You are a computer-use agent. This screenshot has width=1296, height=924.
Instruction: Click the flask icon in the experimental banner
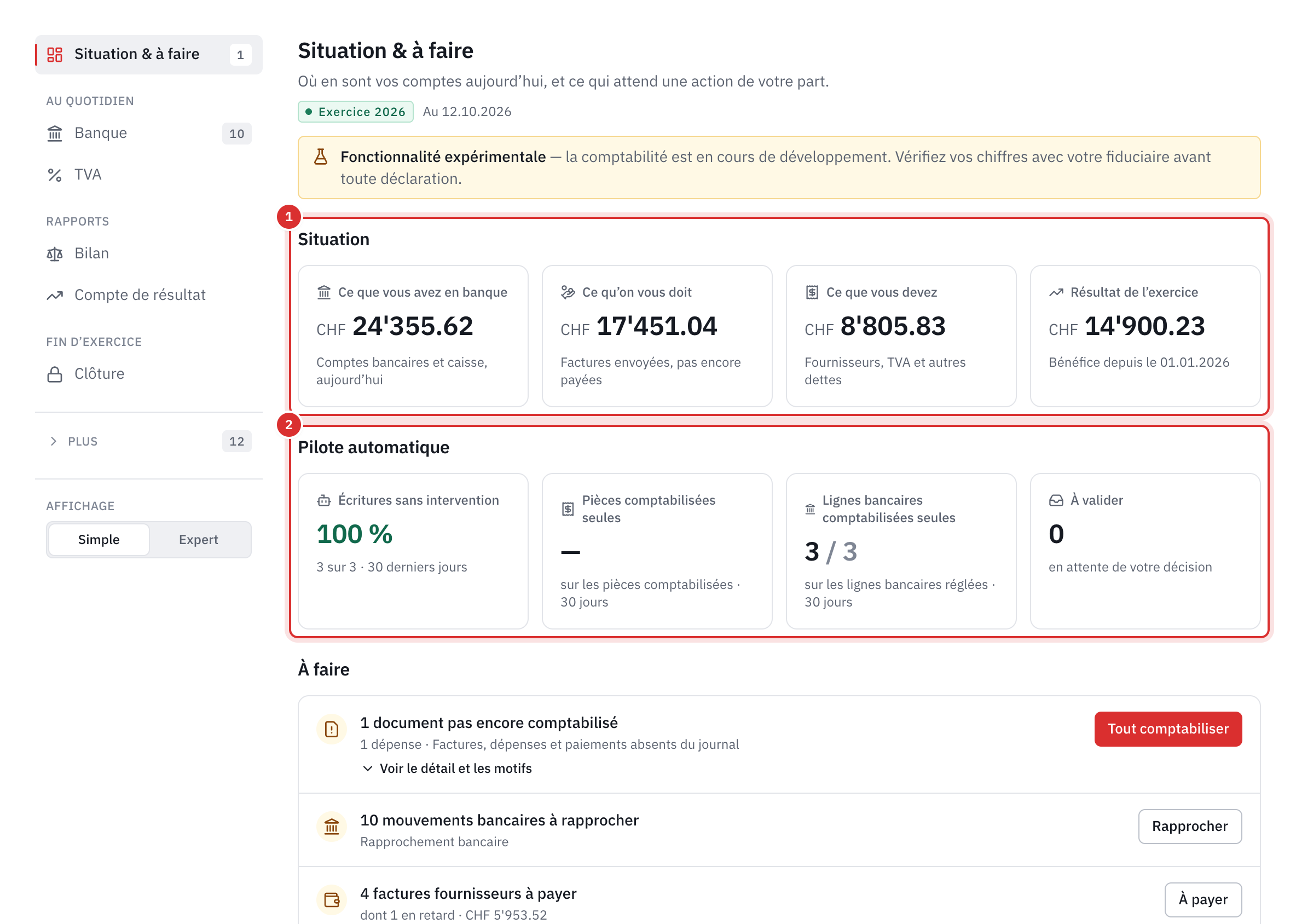pyautogui.click(x=321, y=157)
